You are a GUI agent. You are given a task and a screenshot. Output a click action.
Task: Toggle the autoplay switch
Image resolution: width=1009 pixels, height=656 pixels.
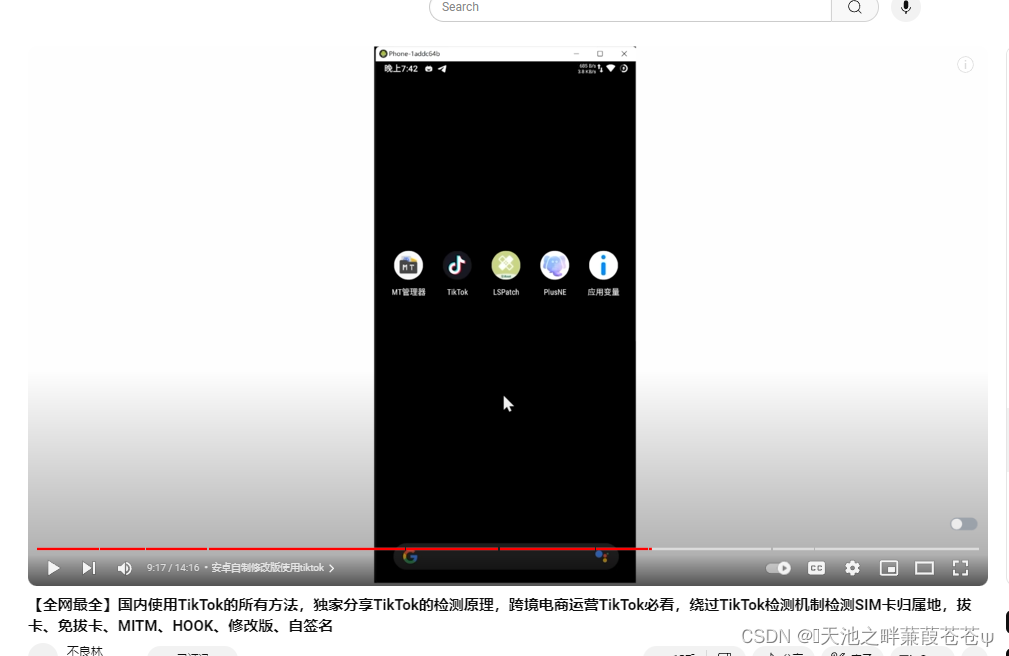pos(779,568)
